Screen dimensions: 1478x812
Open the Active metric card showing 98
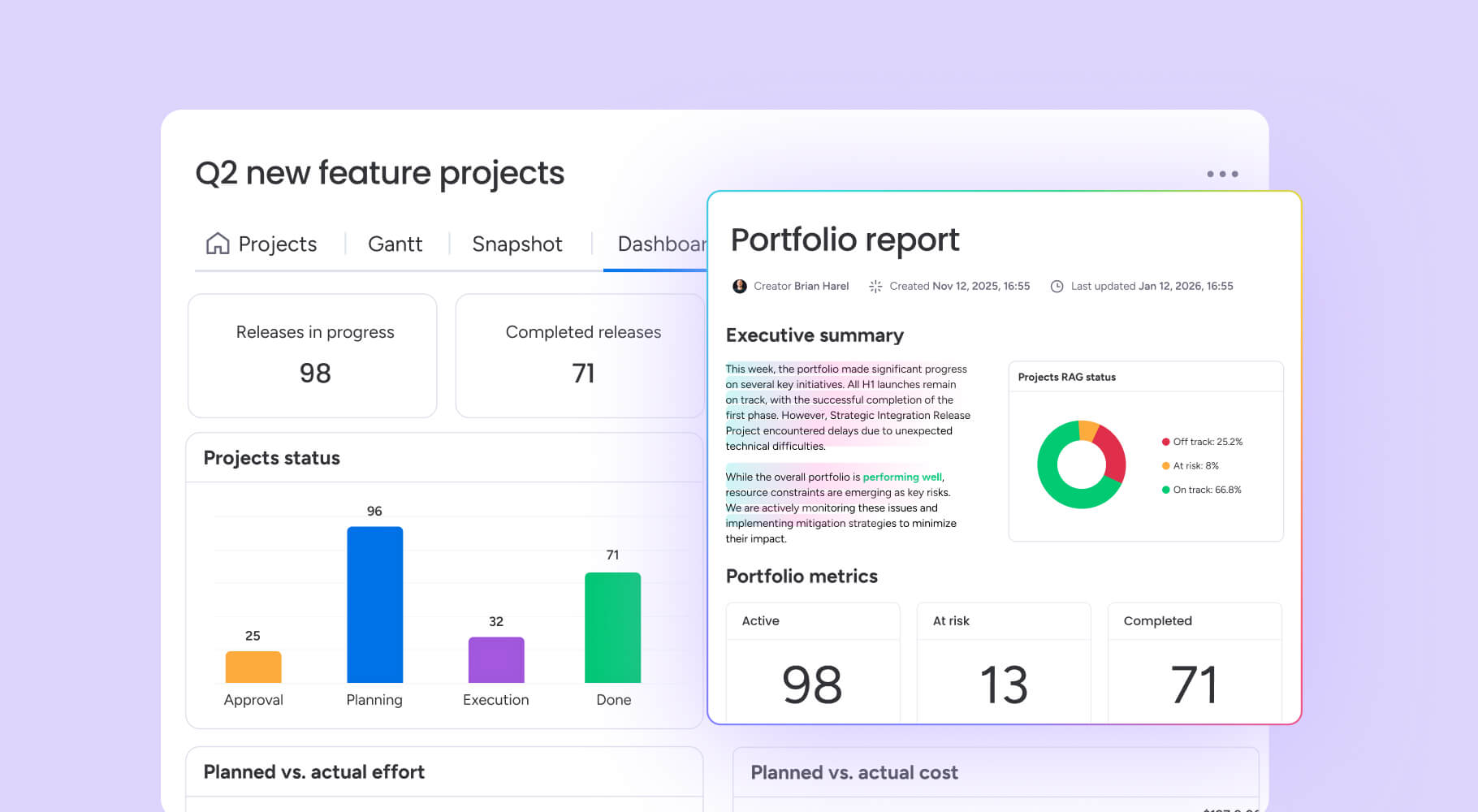813,662
